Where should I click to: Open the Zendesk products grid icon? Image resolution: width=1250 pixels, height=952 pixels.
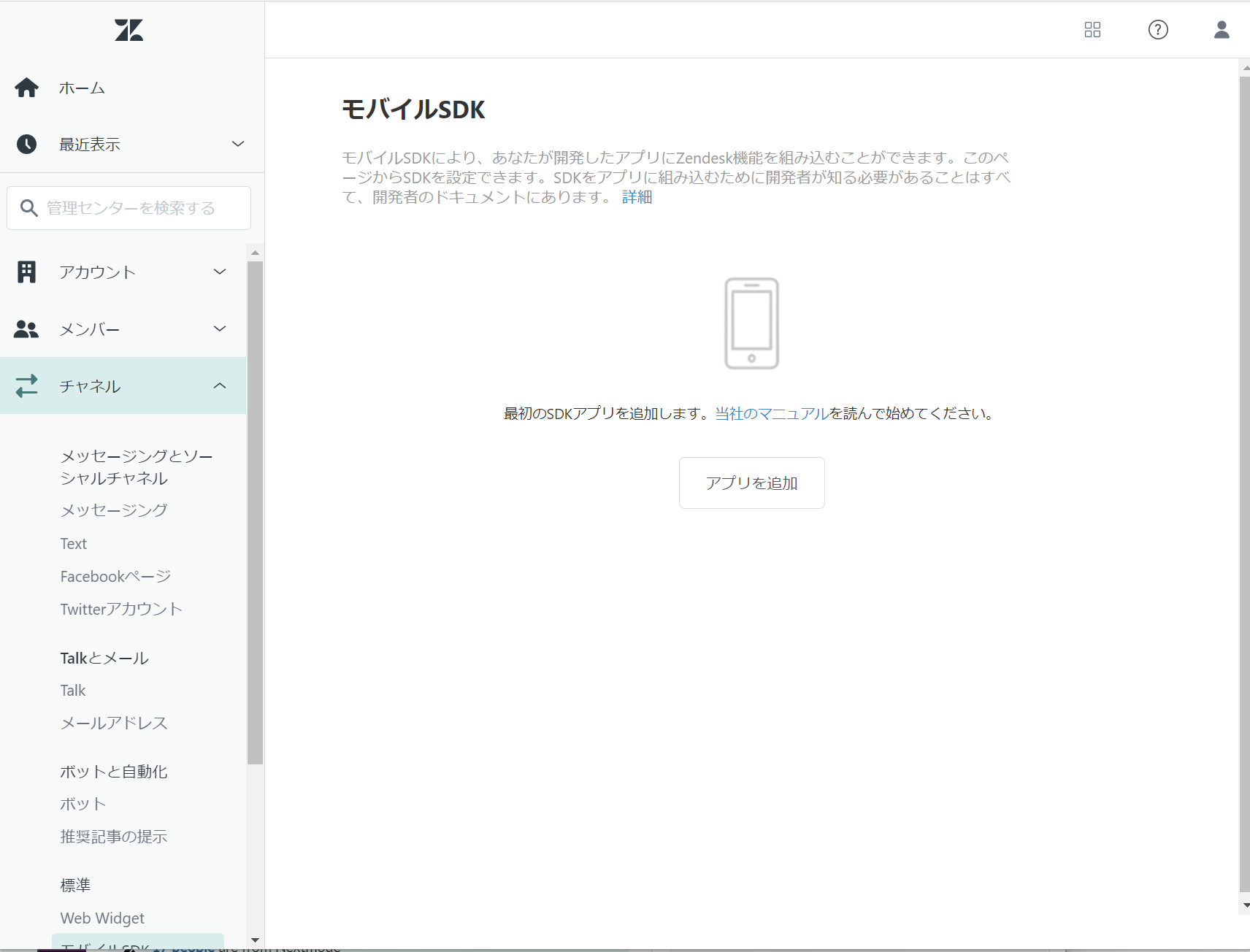(x=1092, y=30)
